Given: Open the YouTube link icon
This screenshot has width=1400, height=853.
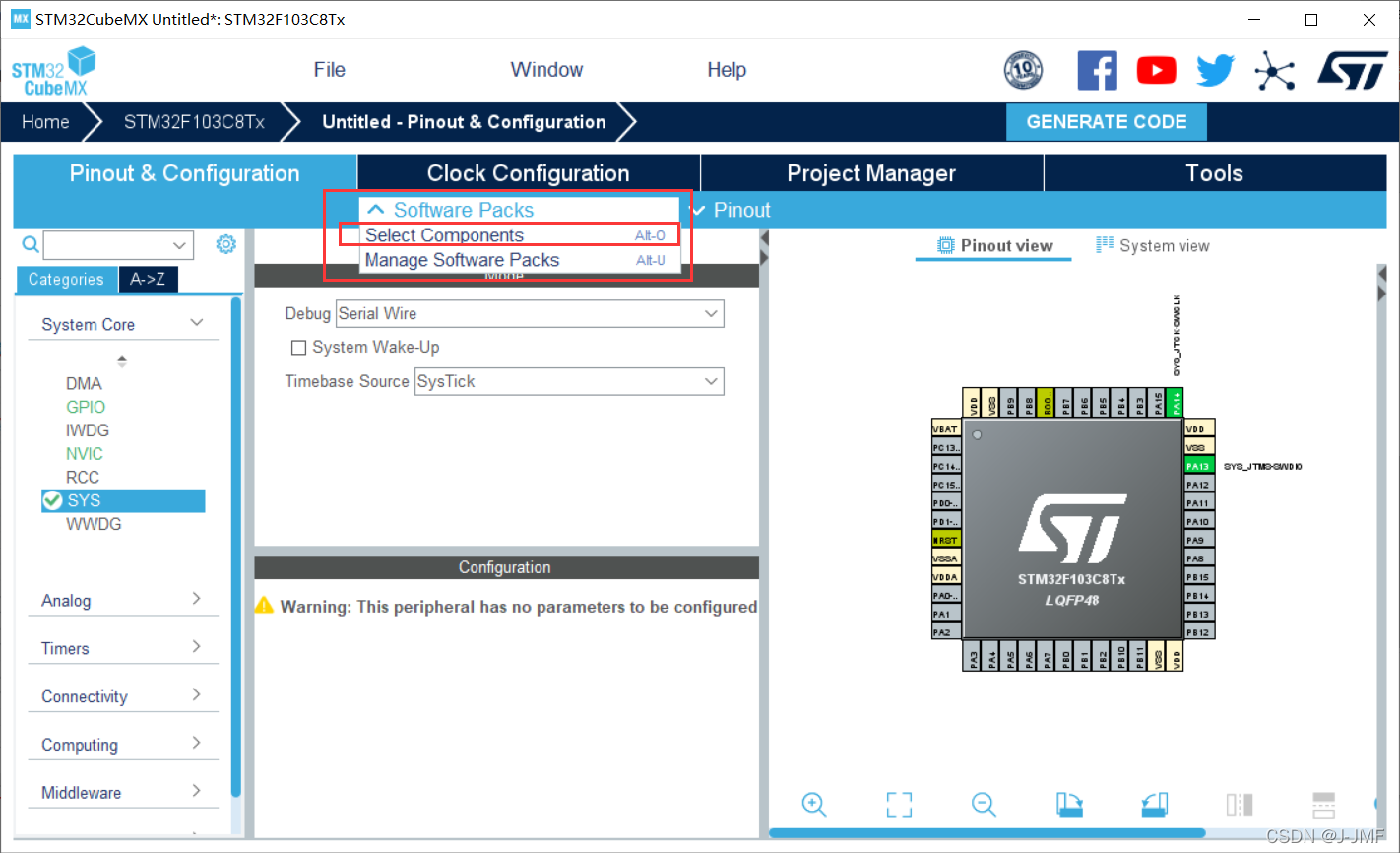Looking at the screenshot, I should click(x=1157, y=71).
